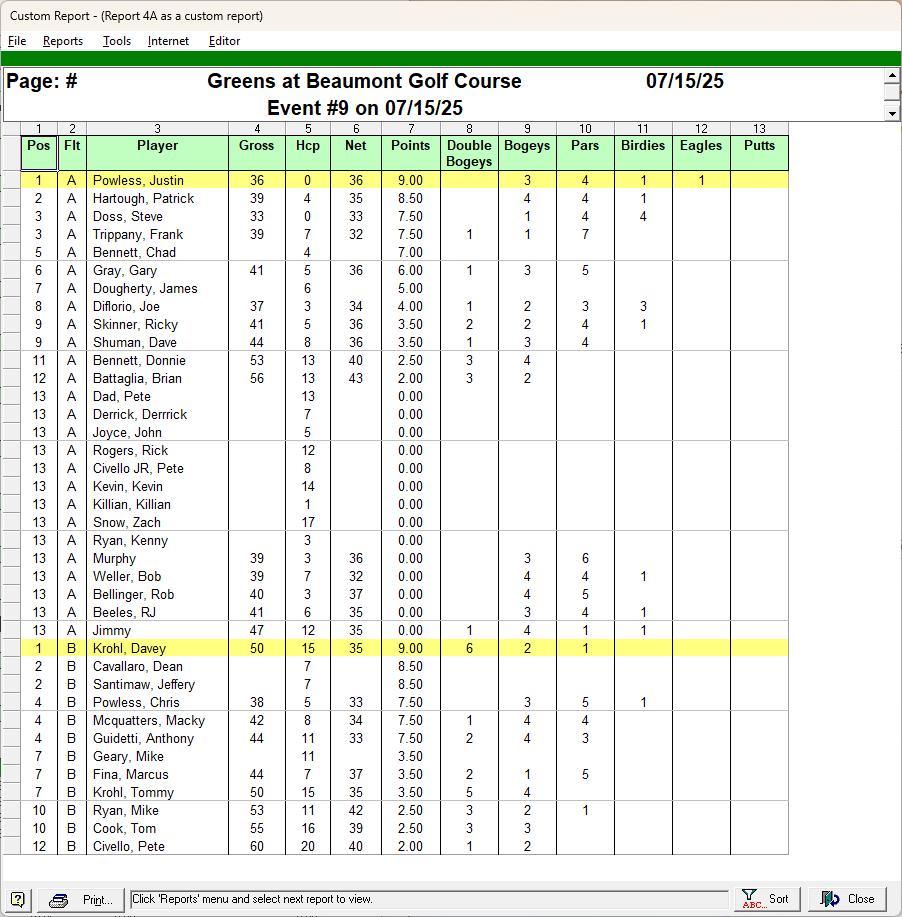The height and width of the screenshot is (917, 902).
Task: Open the Internet menu
Action: (x=168, y=41)
